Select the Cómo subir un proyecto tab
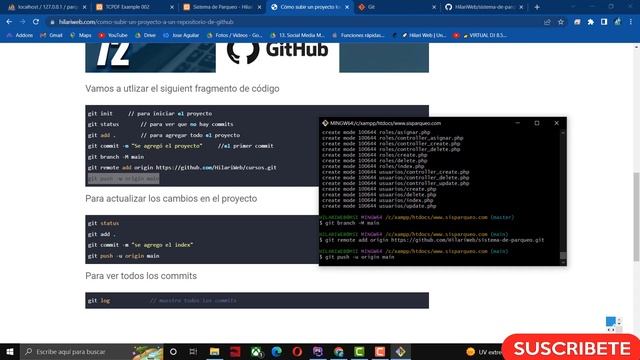This screenshot has height=360, width=640. (309, 7)
